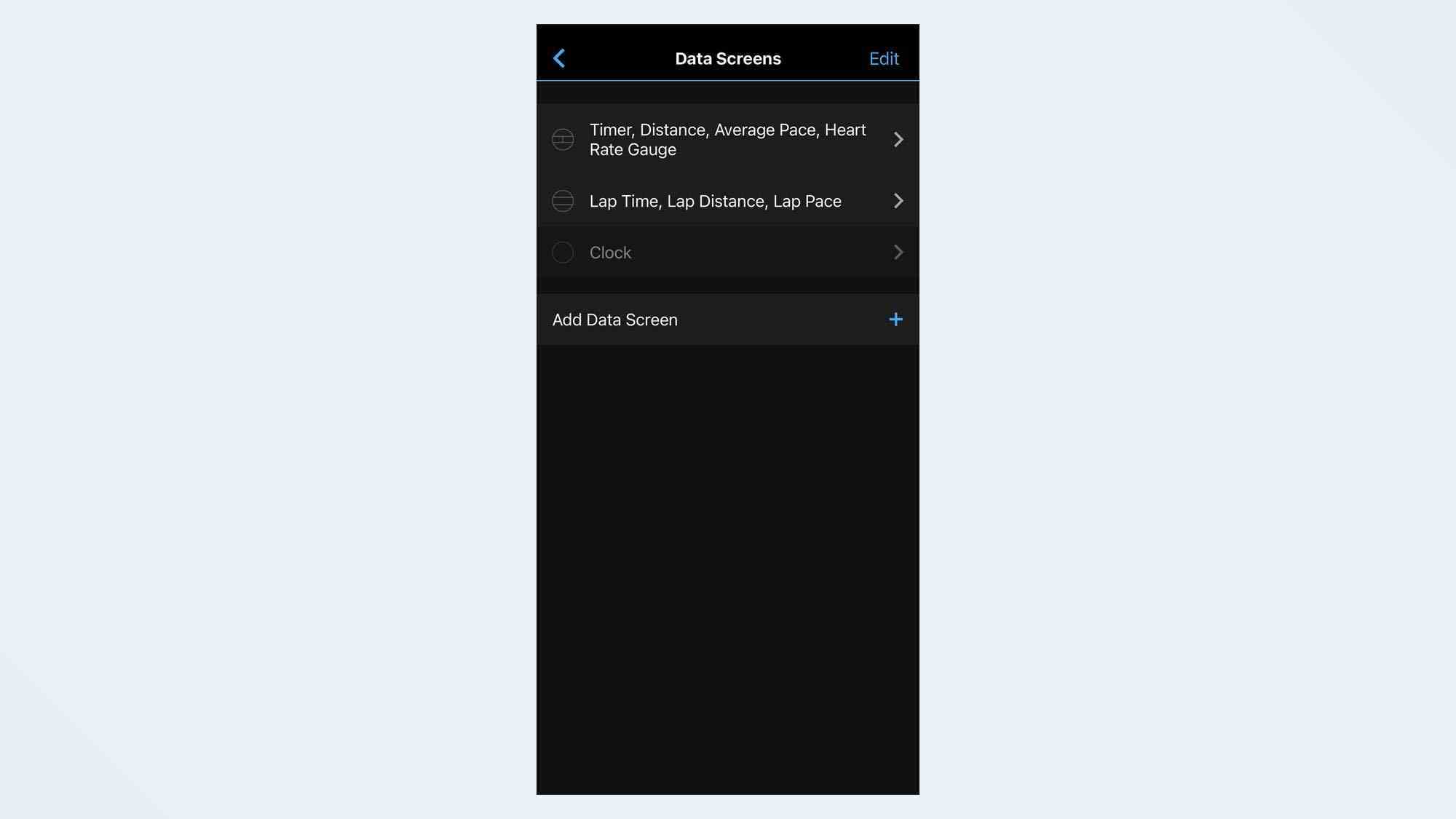The width and height of the screenshot is (1456, 819).
Task: Tap Edit to manage data screens
Action: 883,58
